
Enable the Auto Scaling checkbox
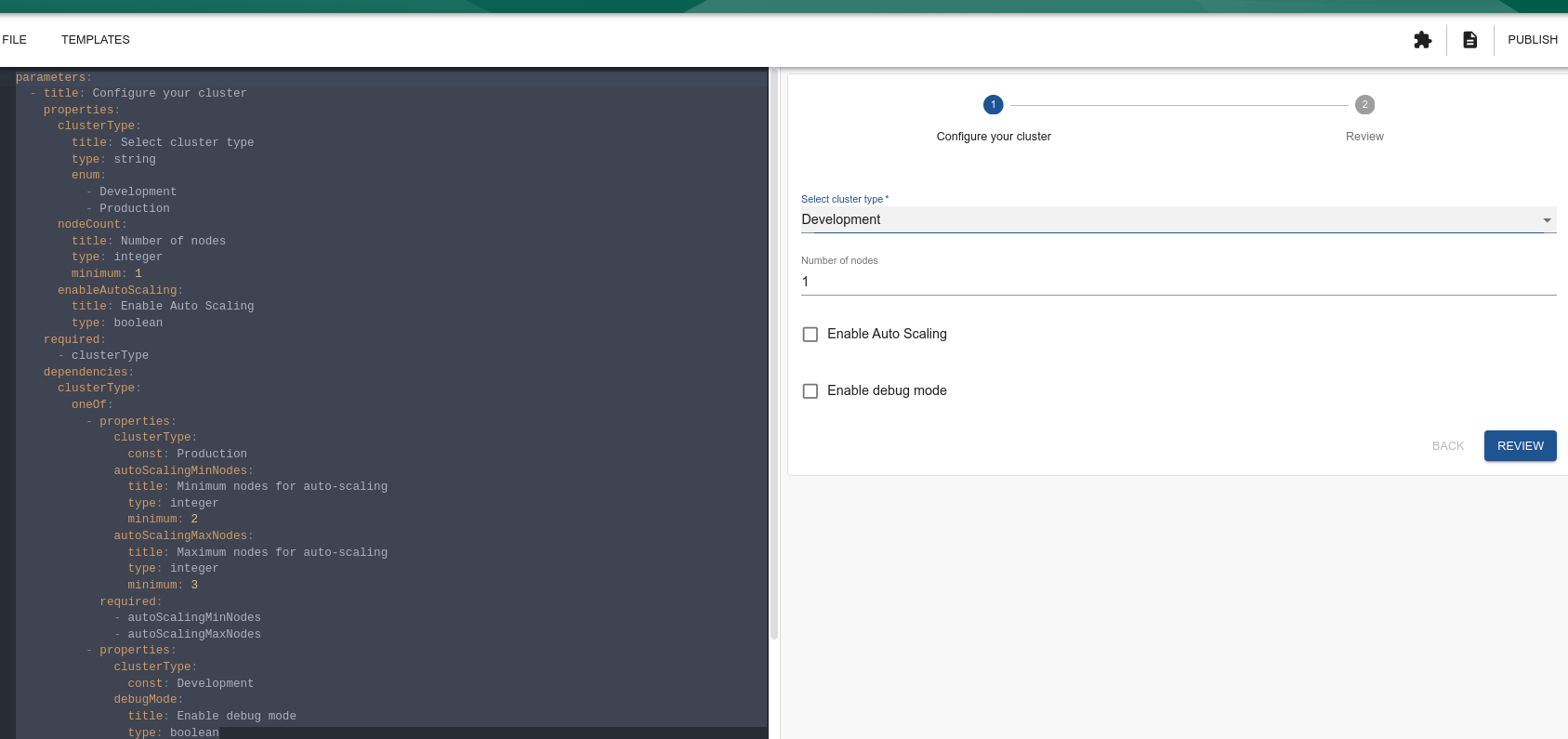click(x=810, y=335)
